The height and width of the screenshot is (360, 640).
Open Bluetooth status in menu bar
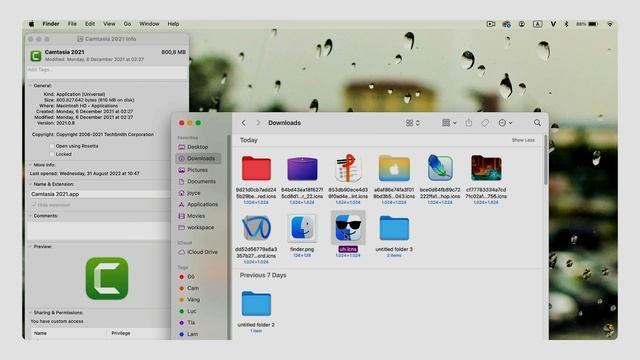tap(566, 24)
